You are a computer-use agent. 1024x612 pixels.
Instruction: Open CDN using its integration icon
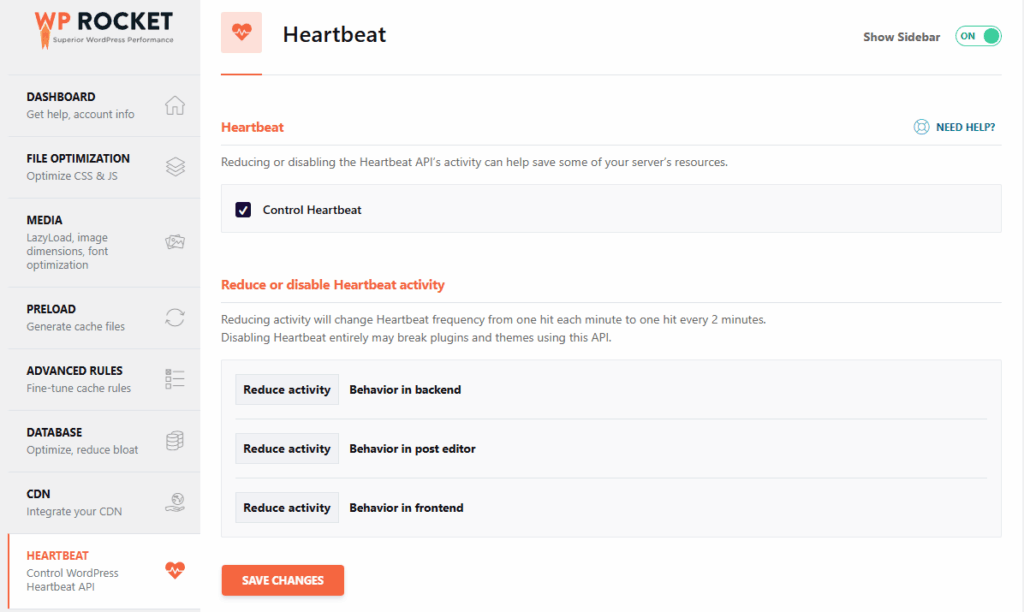pos(173,502)
